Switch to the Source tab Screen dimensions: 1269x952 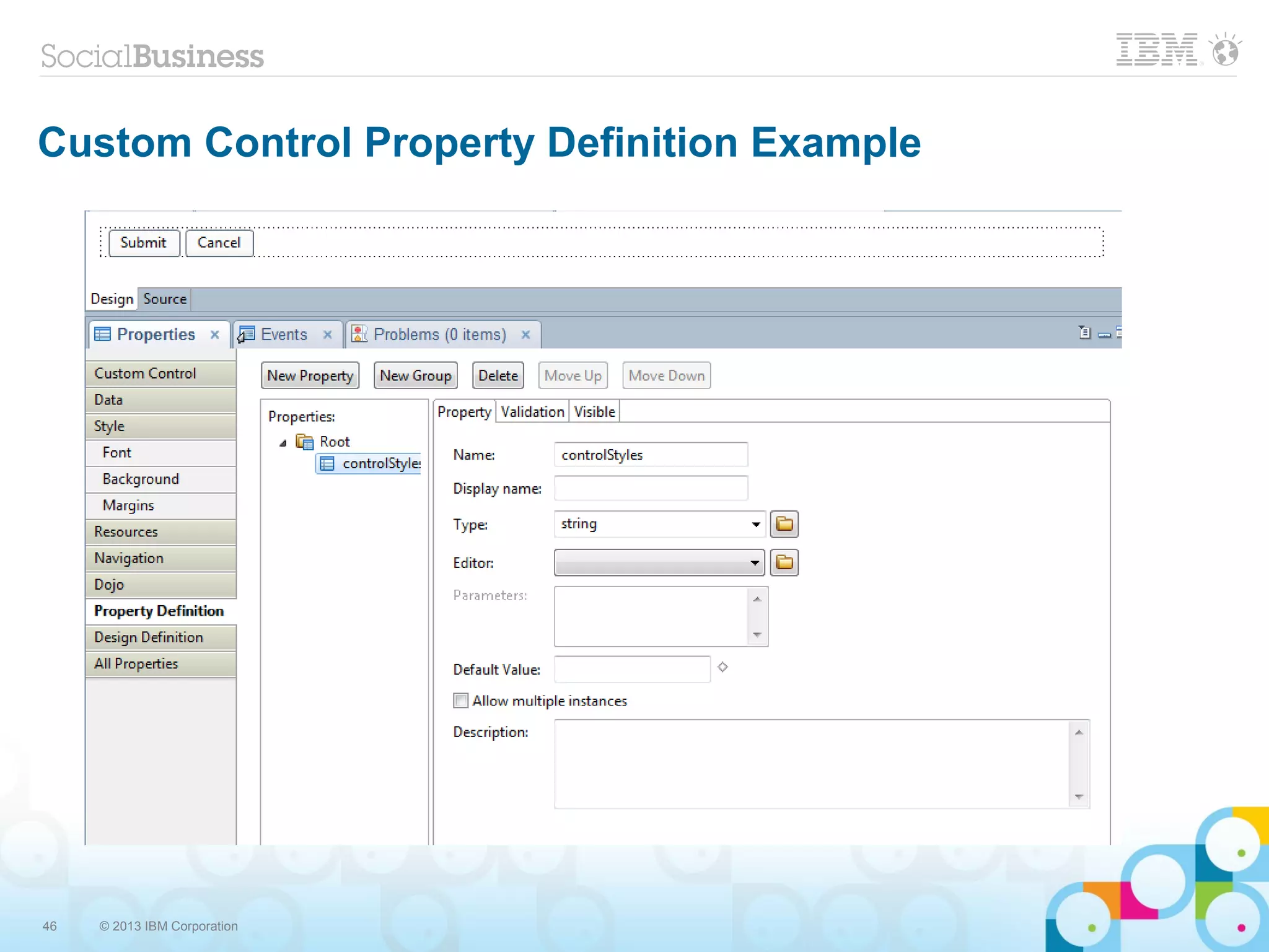165,299
